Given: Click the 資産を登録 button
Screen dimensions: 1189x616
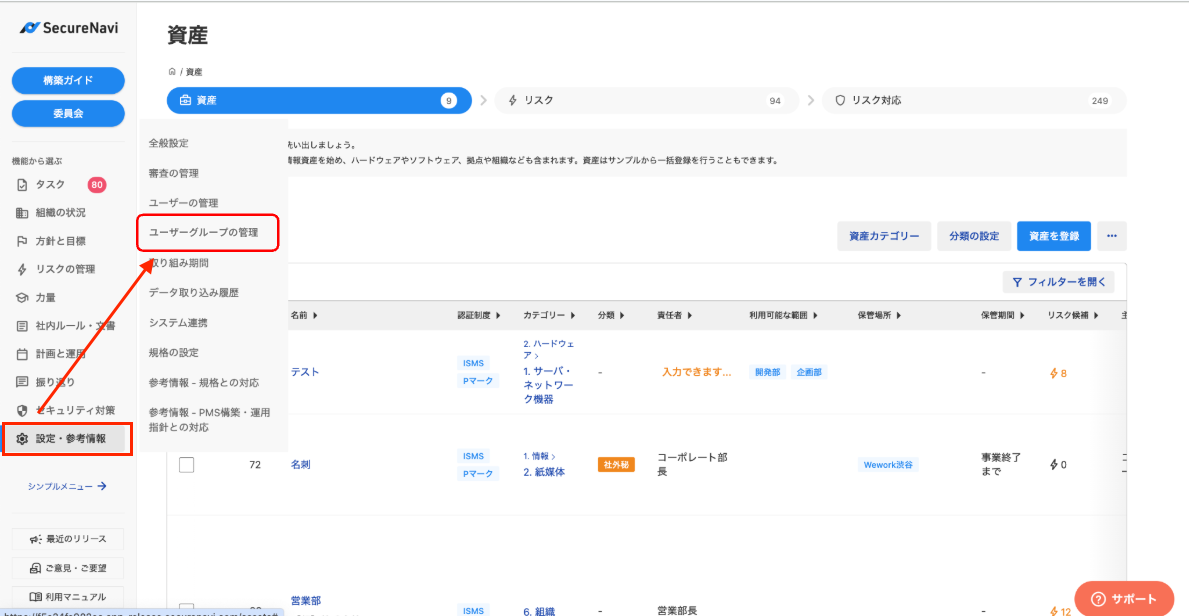Looking at the screenshot, I should click(1054, 236).
